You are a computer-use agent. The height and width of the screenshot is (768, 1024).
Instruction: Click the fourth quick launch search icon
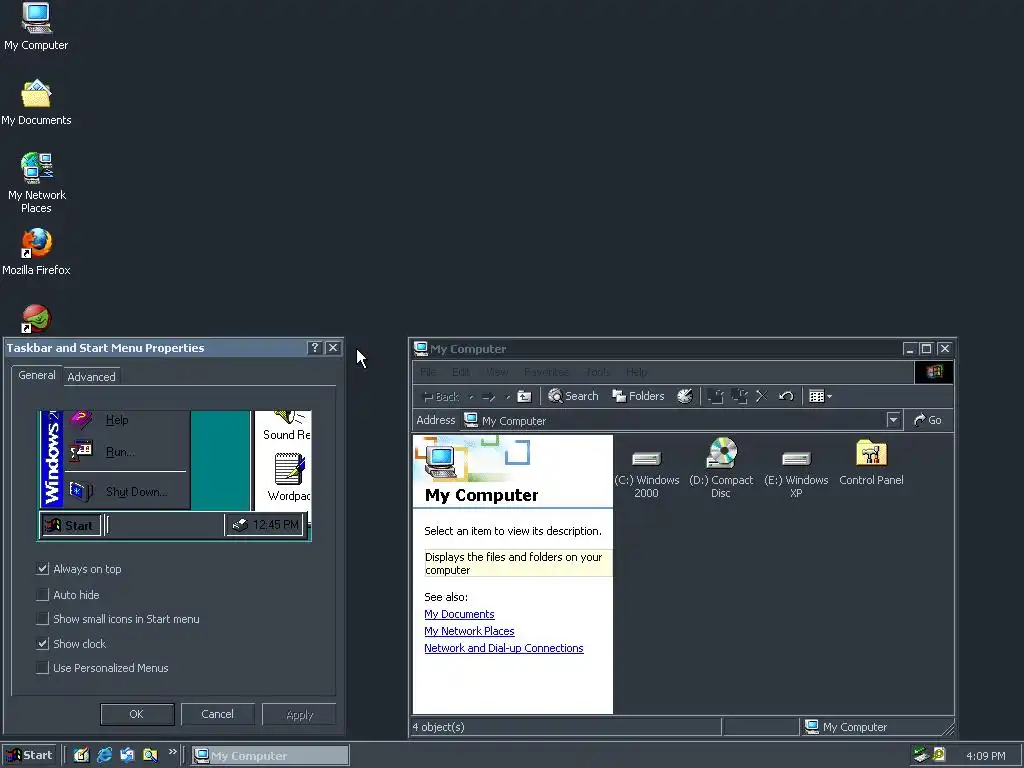150,755
